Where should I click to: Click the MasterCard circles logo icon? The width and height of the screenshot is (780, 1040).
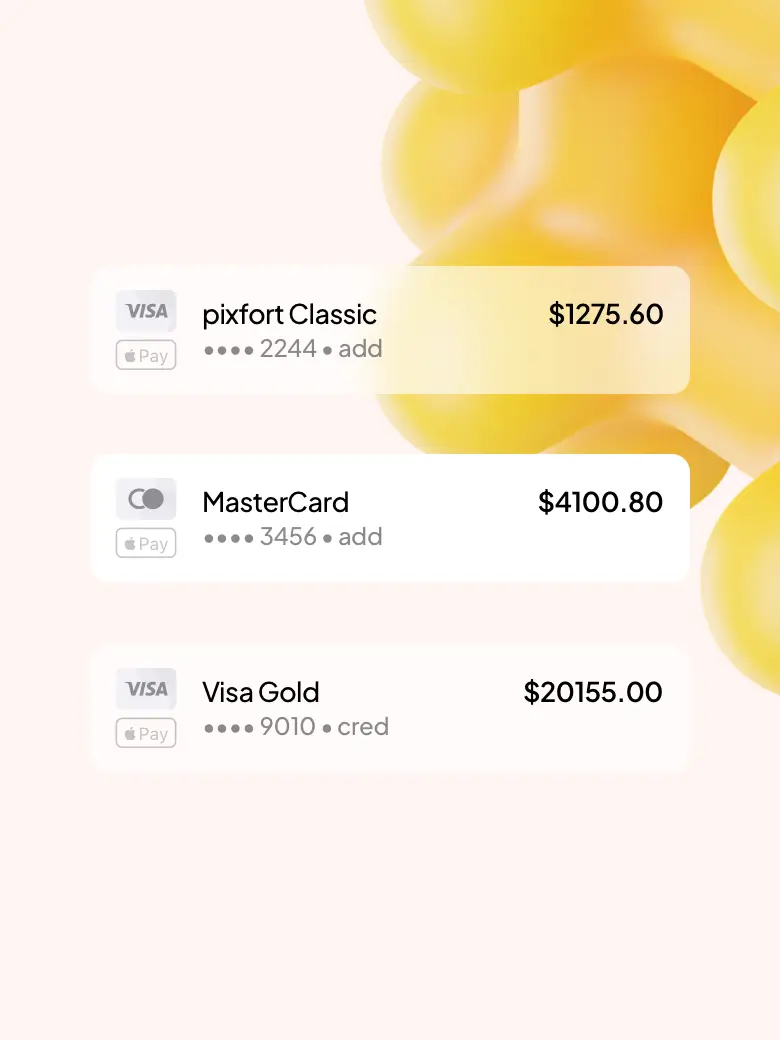coord(146,499)
